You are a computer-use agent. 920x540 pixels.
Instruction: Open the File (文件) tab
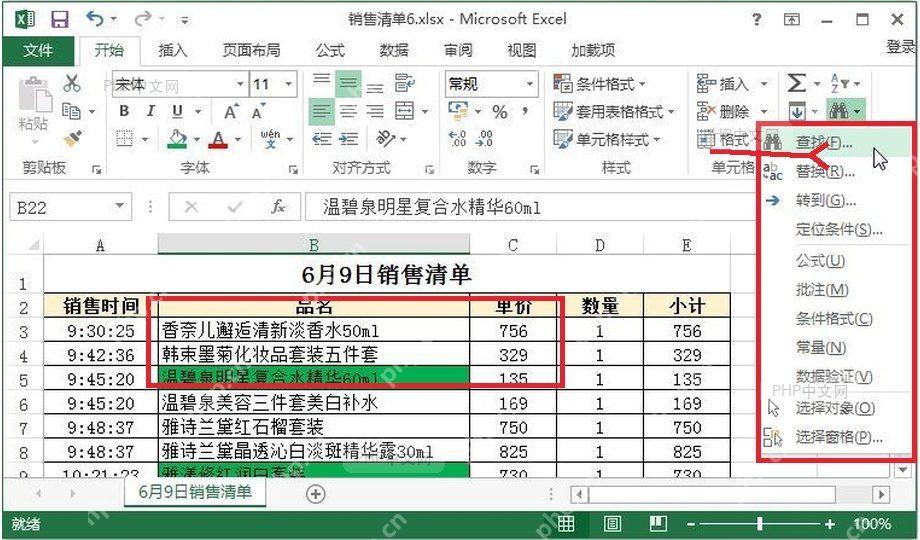pos(38,50)
